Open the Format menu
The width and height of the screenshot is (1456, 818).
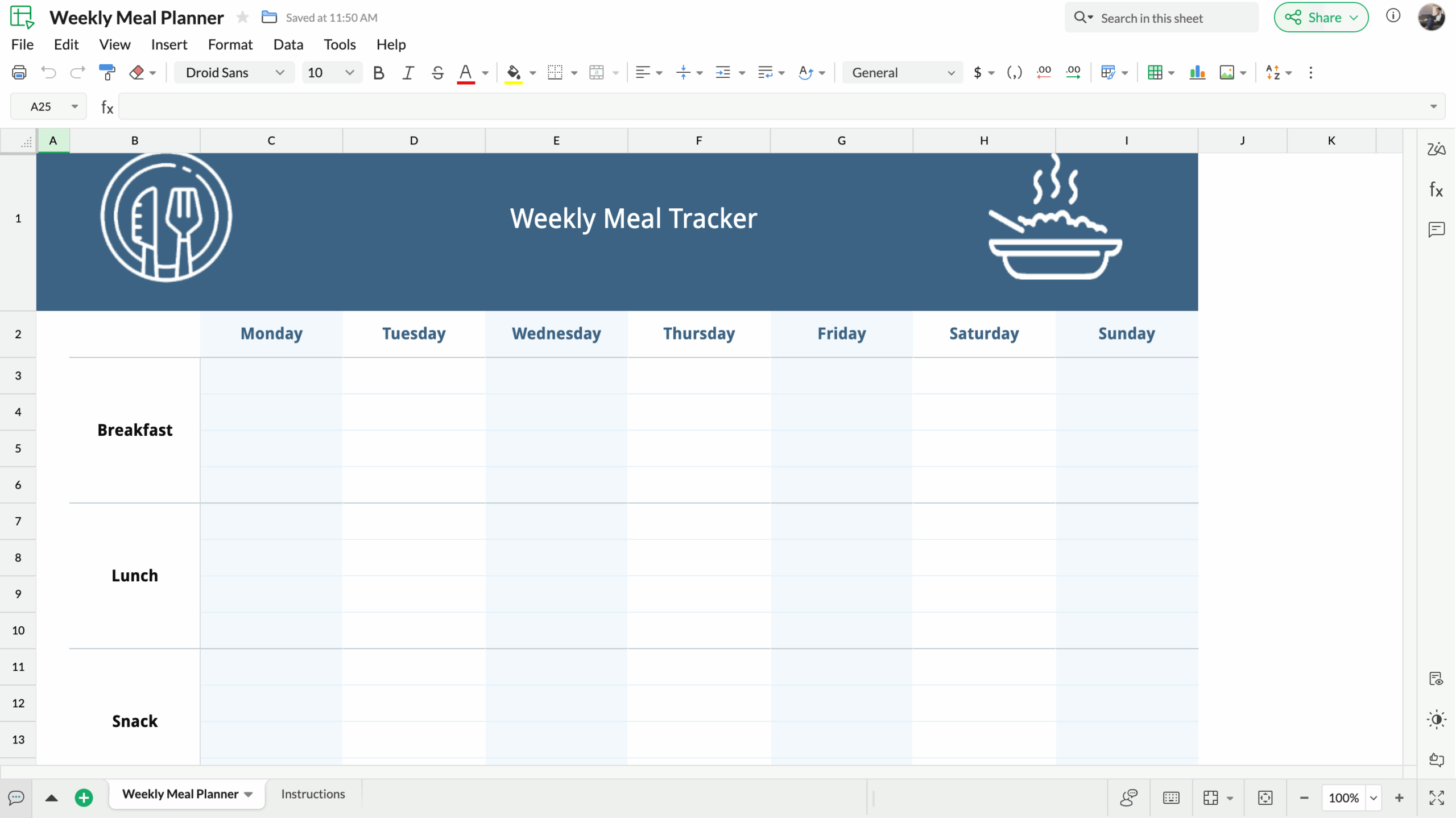pyautogui.click(x=230, y=44)
